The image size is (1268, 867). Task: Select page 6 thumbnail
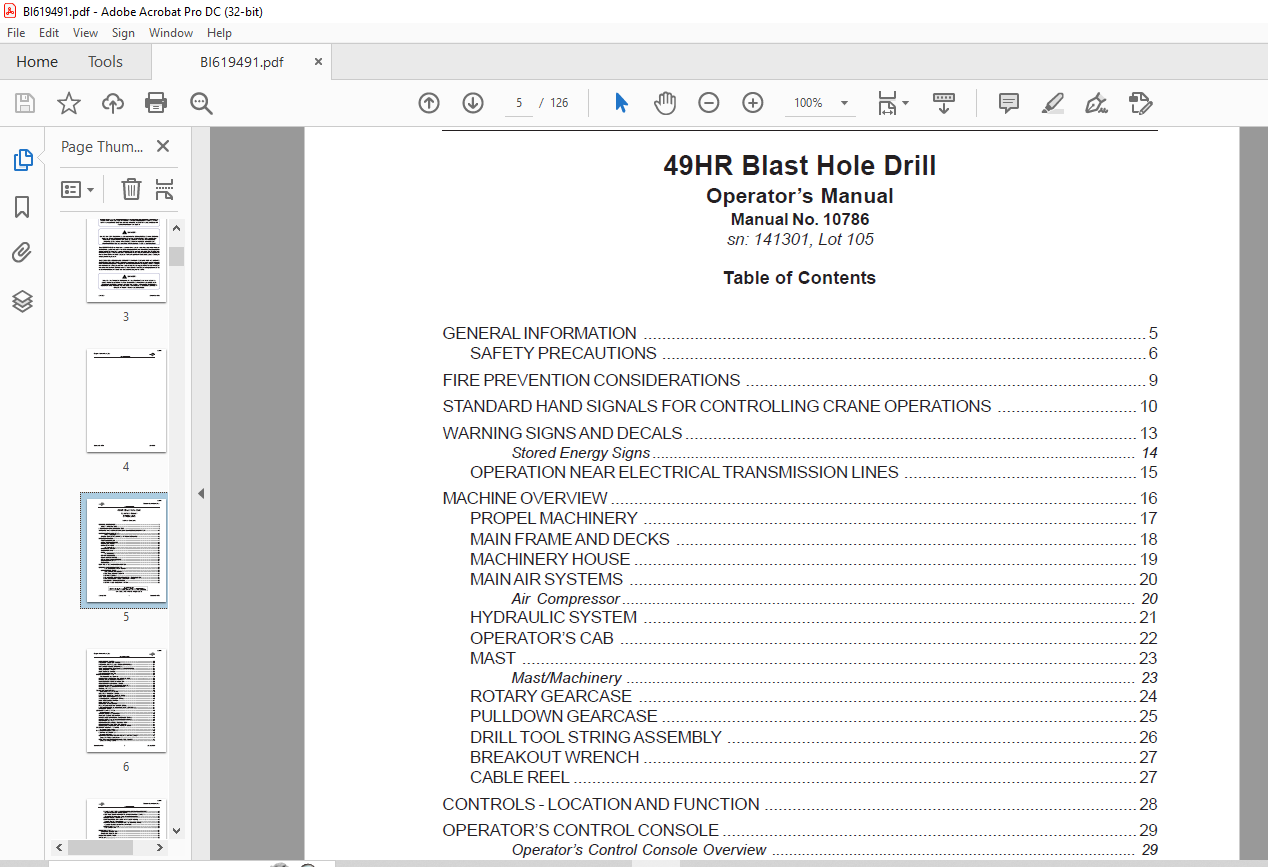point(126,700)
